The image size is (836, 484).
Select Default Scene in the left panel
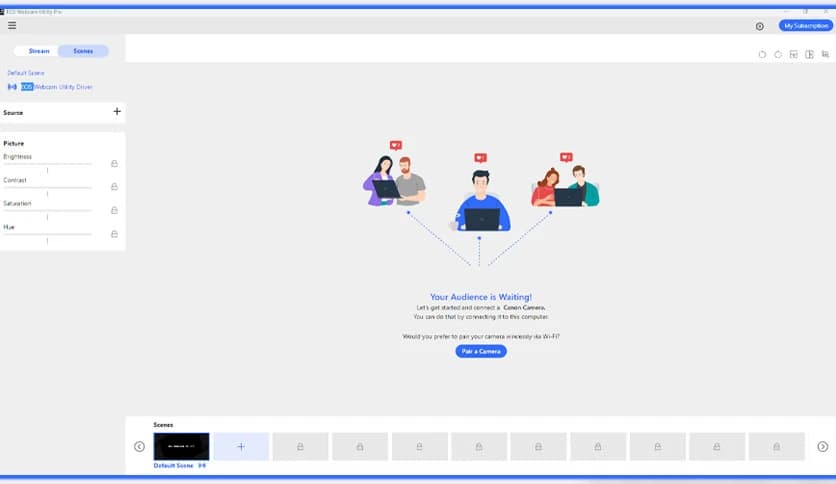26,72
